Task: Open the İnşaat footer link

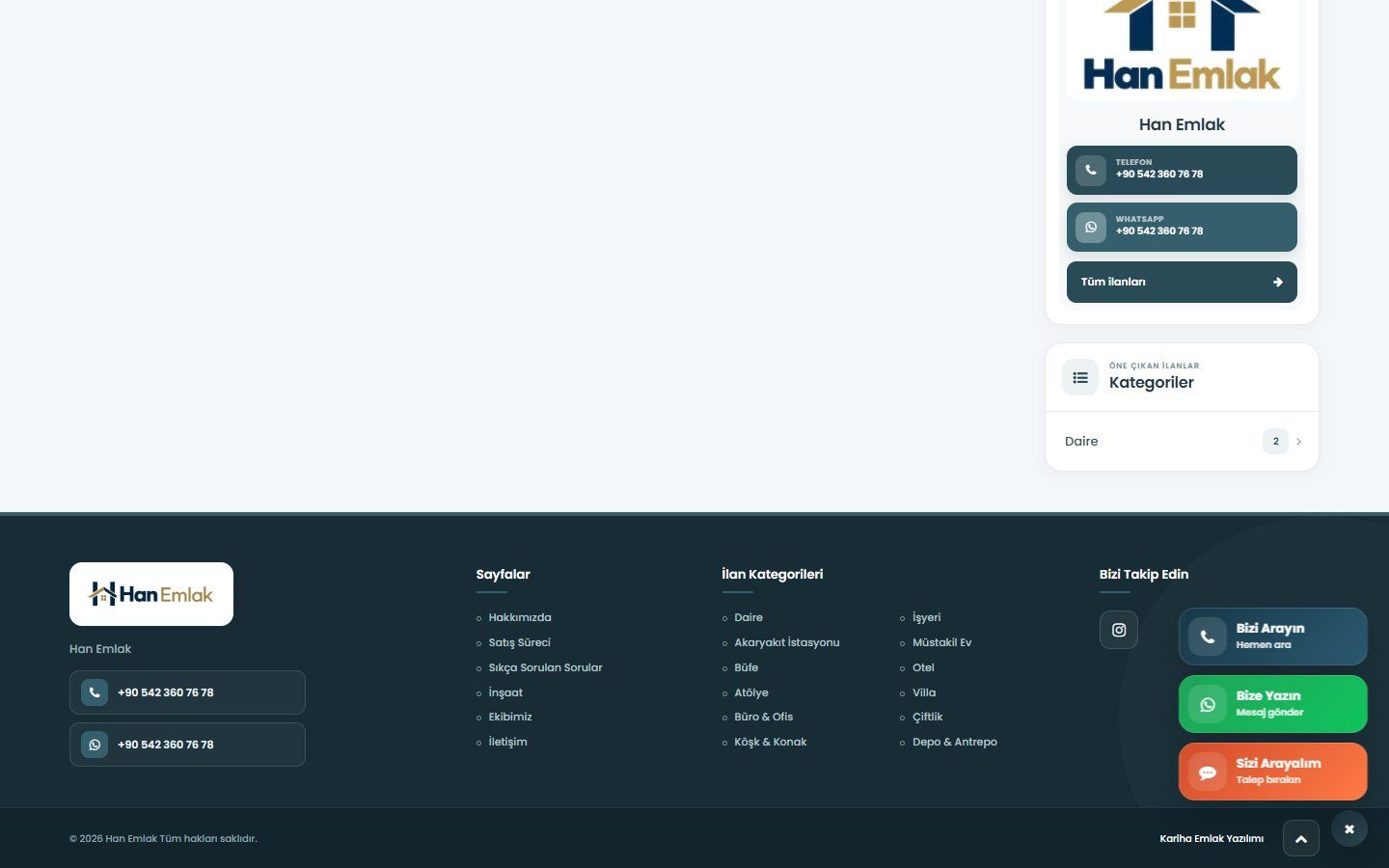Action: tap(505, 692)
